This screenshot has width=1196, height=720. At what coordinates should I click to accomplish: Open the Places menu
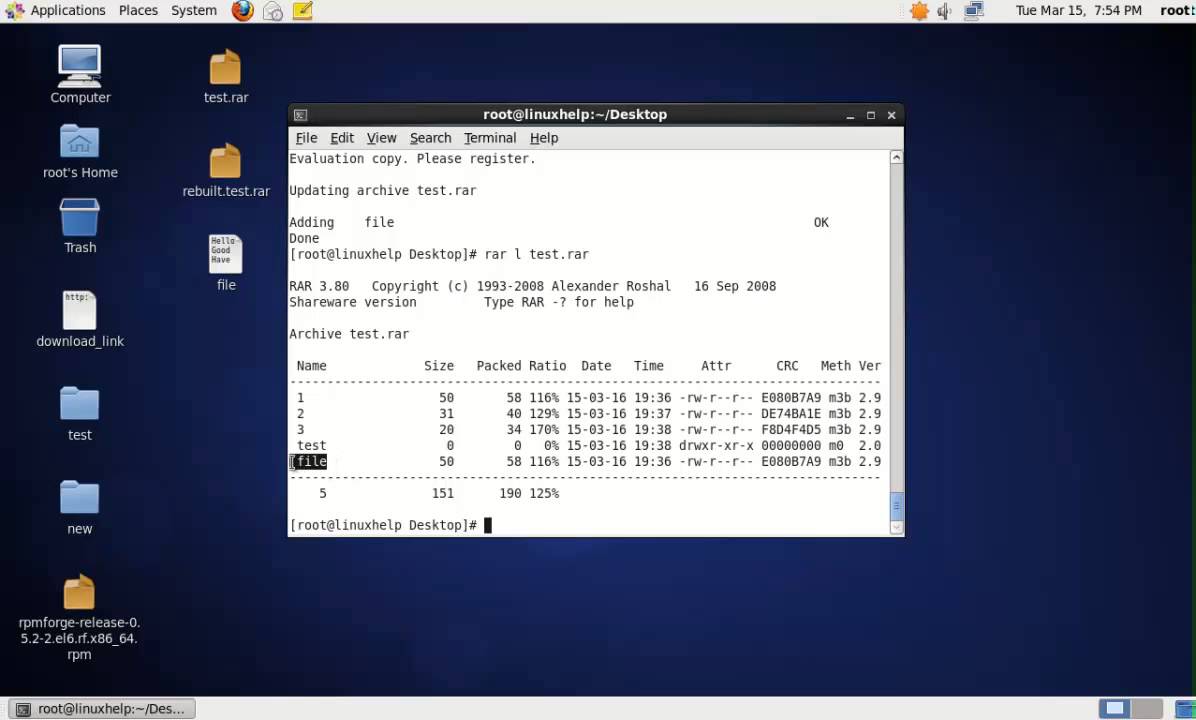click(138, 11)
